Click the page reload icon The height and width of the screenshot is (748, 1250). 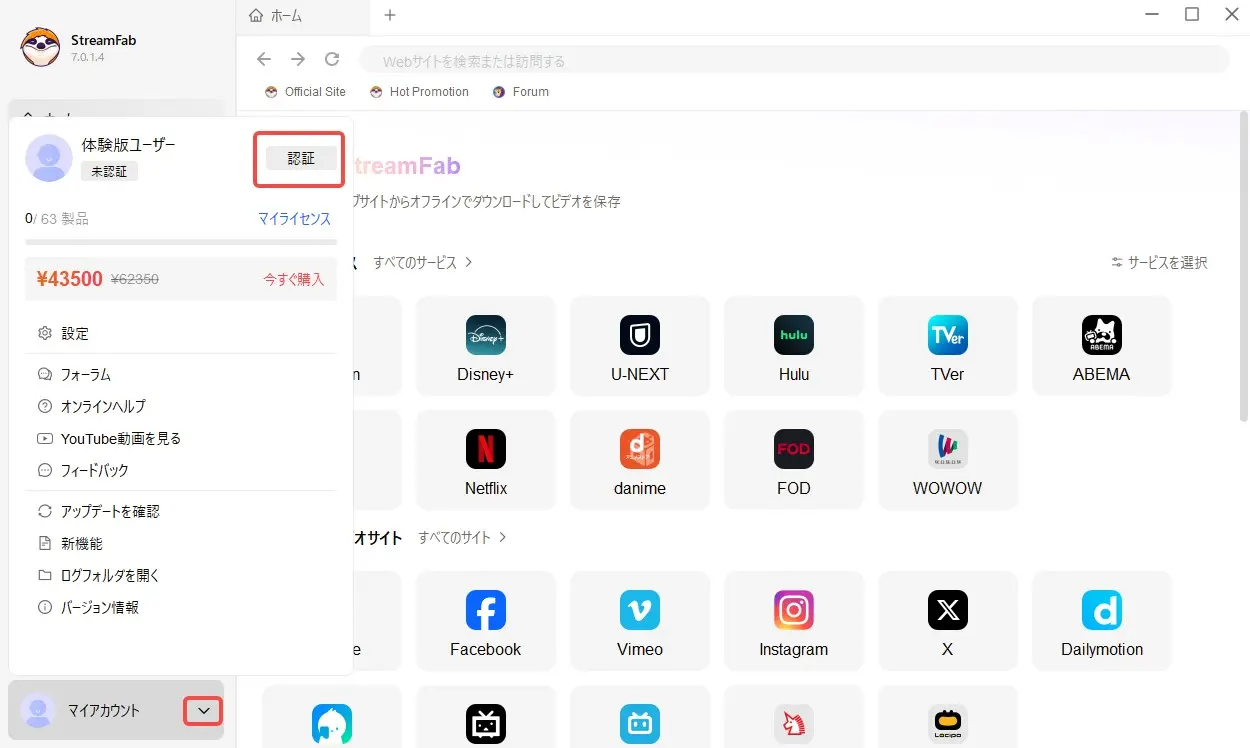click(332, 60)
